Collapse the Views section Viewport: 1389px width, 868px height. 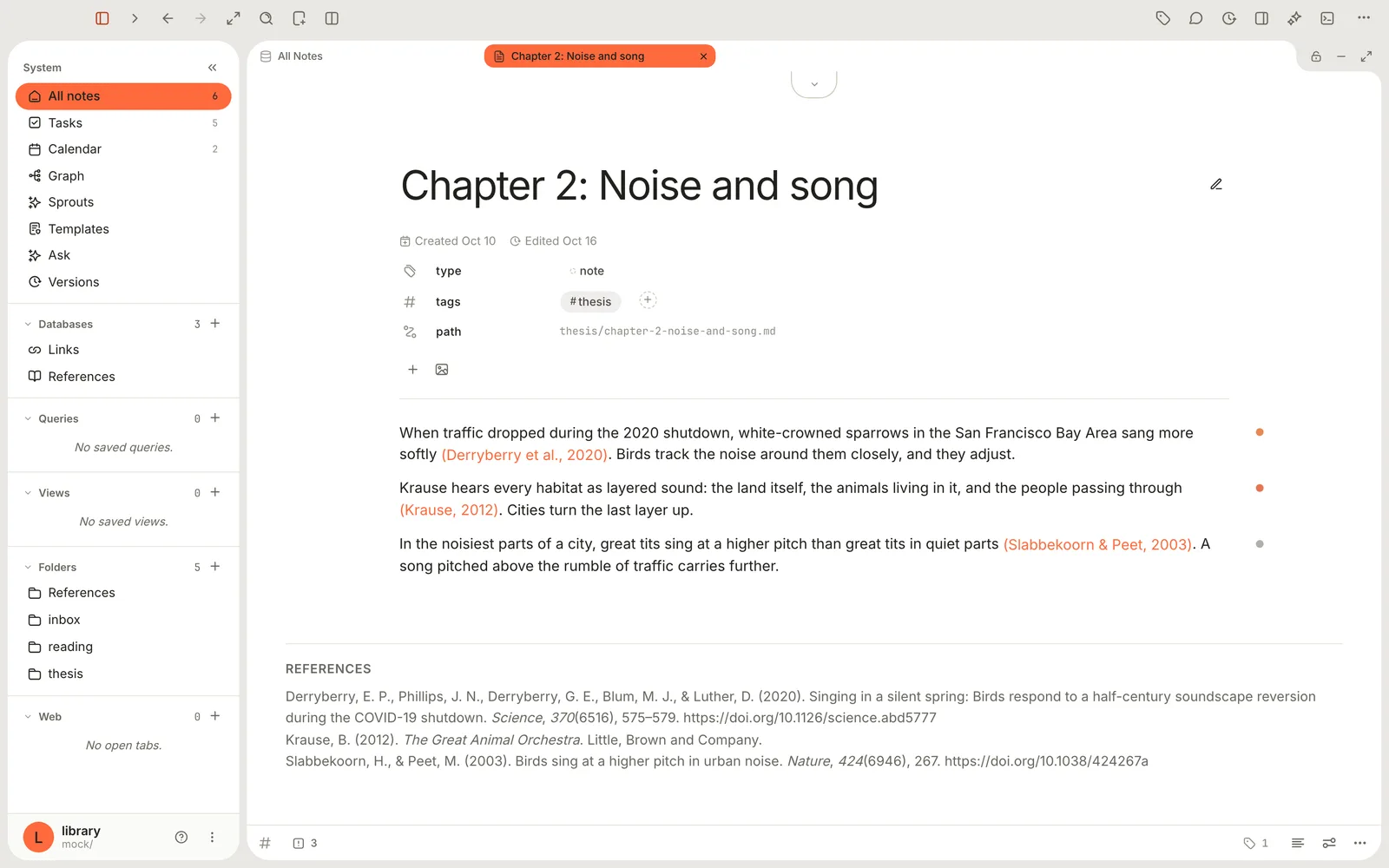click(28, 493)
